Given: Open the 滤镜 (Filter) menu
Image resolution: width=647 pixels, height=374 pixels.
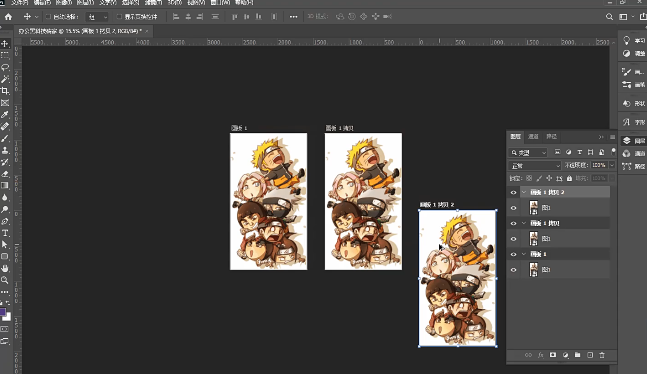Looking at the screenshot, I should pos(153,2).
